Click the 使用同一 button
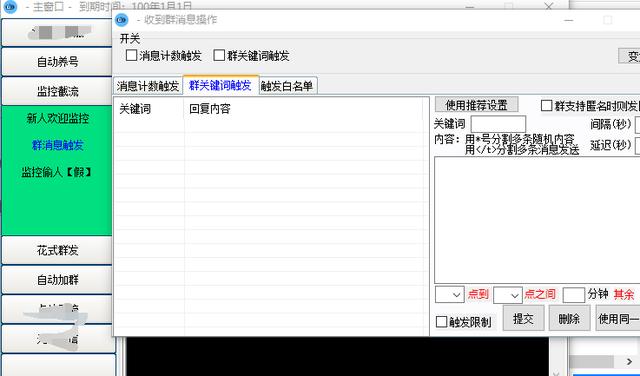This screenshot has height=376, width=640. tap(618, 318)
